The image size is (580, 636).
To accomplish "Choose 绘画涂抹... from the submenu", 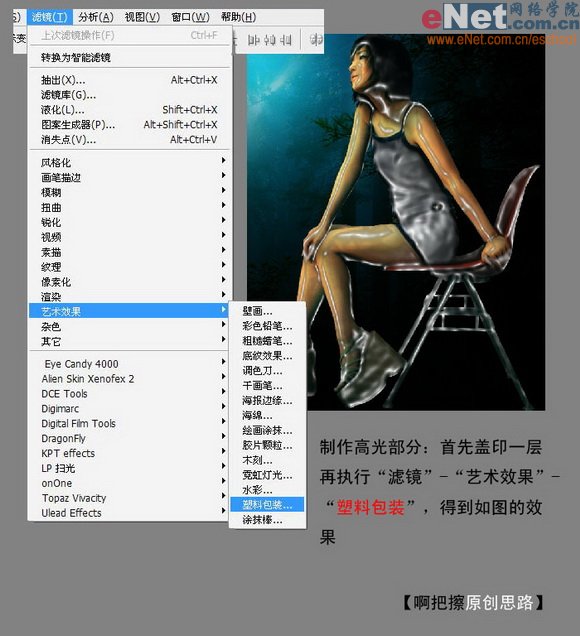I will click(267, 430).
